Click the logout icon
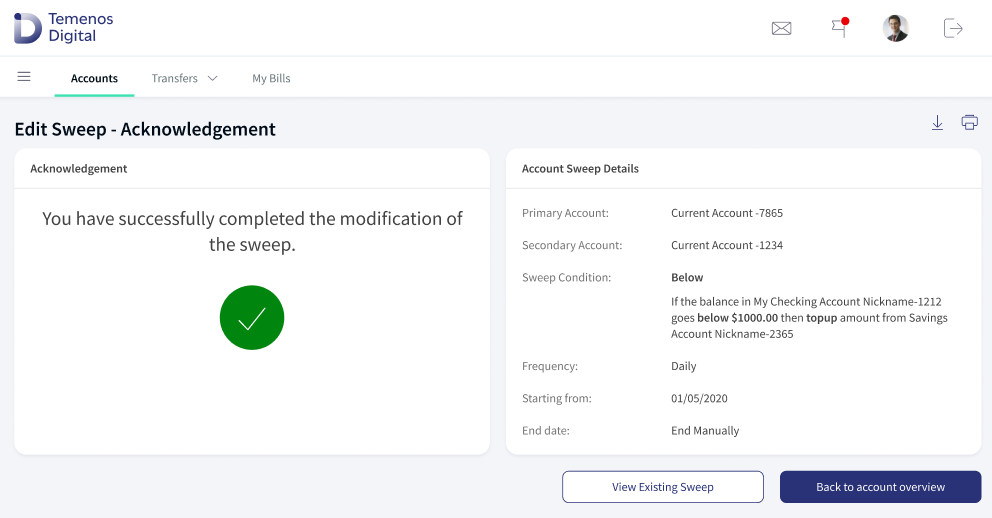The image size is (992, 518). click(x=953, y=28)
